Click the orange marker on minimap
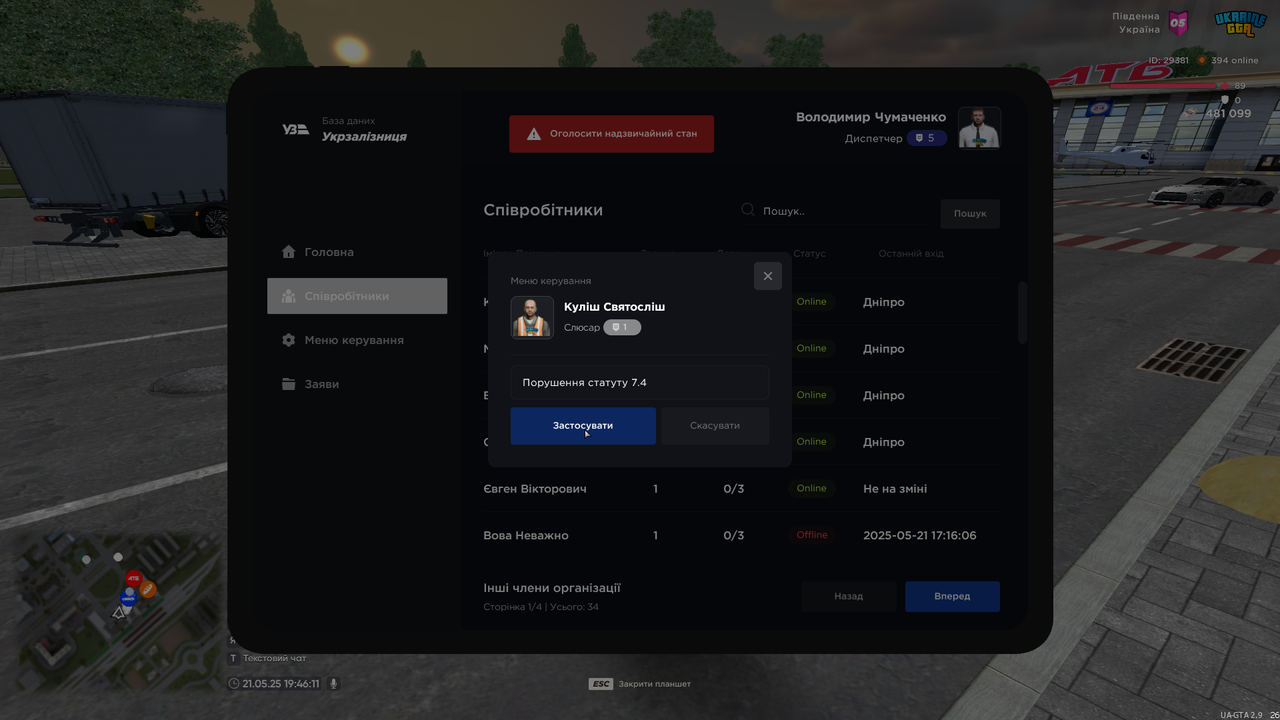 pyautogui.click(x=148, y=590)
